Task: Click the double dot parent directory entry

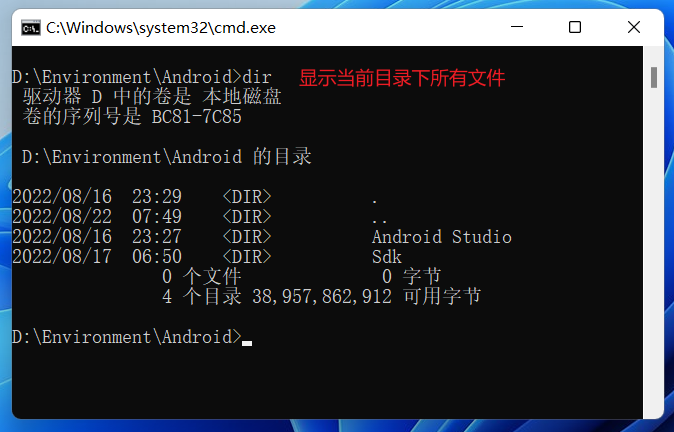Action: click(380, 221)
